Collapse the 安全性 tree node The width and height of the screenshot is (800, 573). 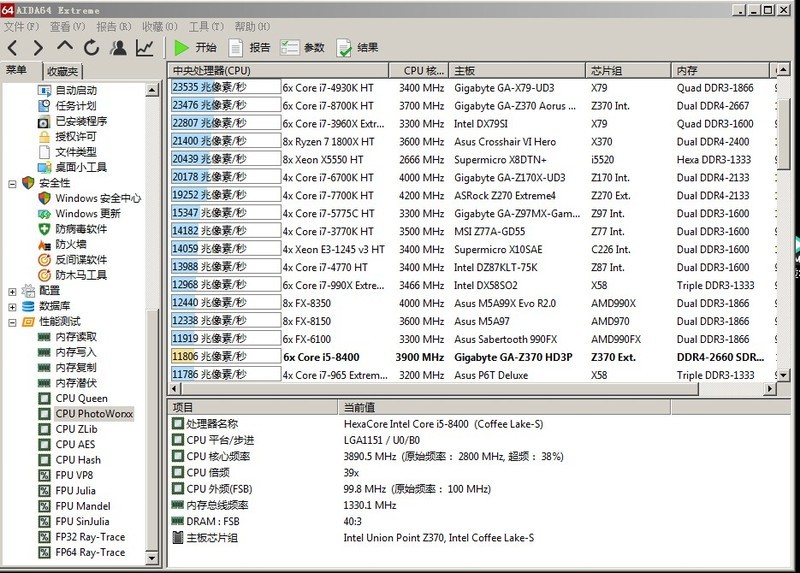point(12,184)
